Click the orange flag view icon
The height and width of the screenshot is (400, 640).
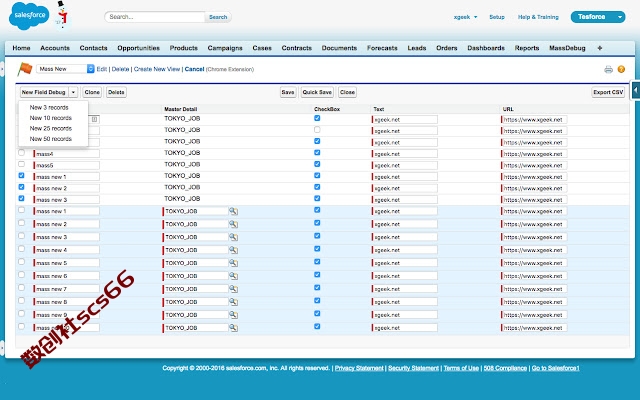coord(24,69)
